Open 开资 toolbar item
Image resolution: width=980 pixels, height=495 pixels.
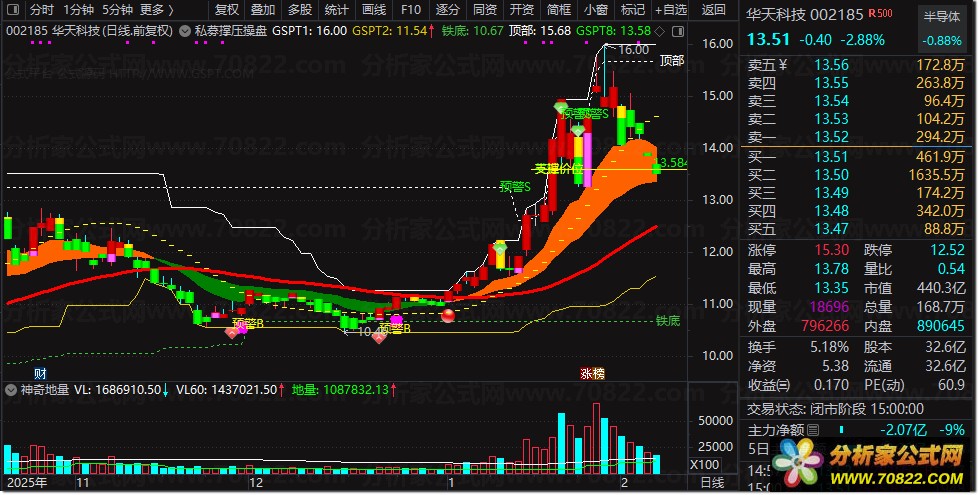521,10
